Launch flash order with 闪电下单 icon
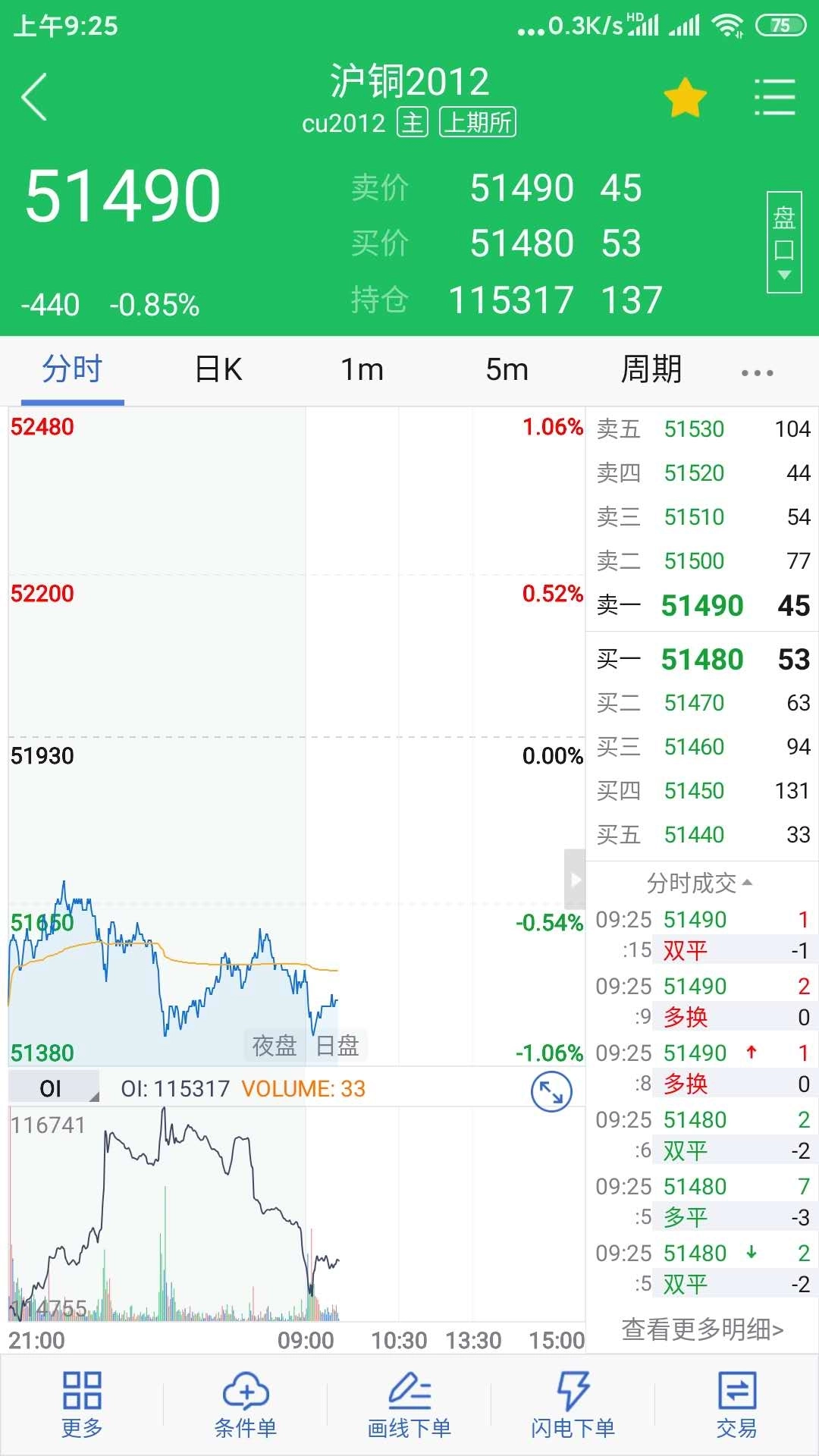819x1456 pixels. pyautogui.click(x=573, y=1407)
